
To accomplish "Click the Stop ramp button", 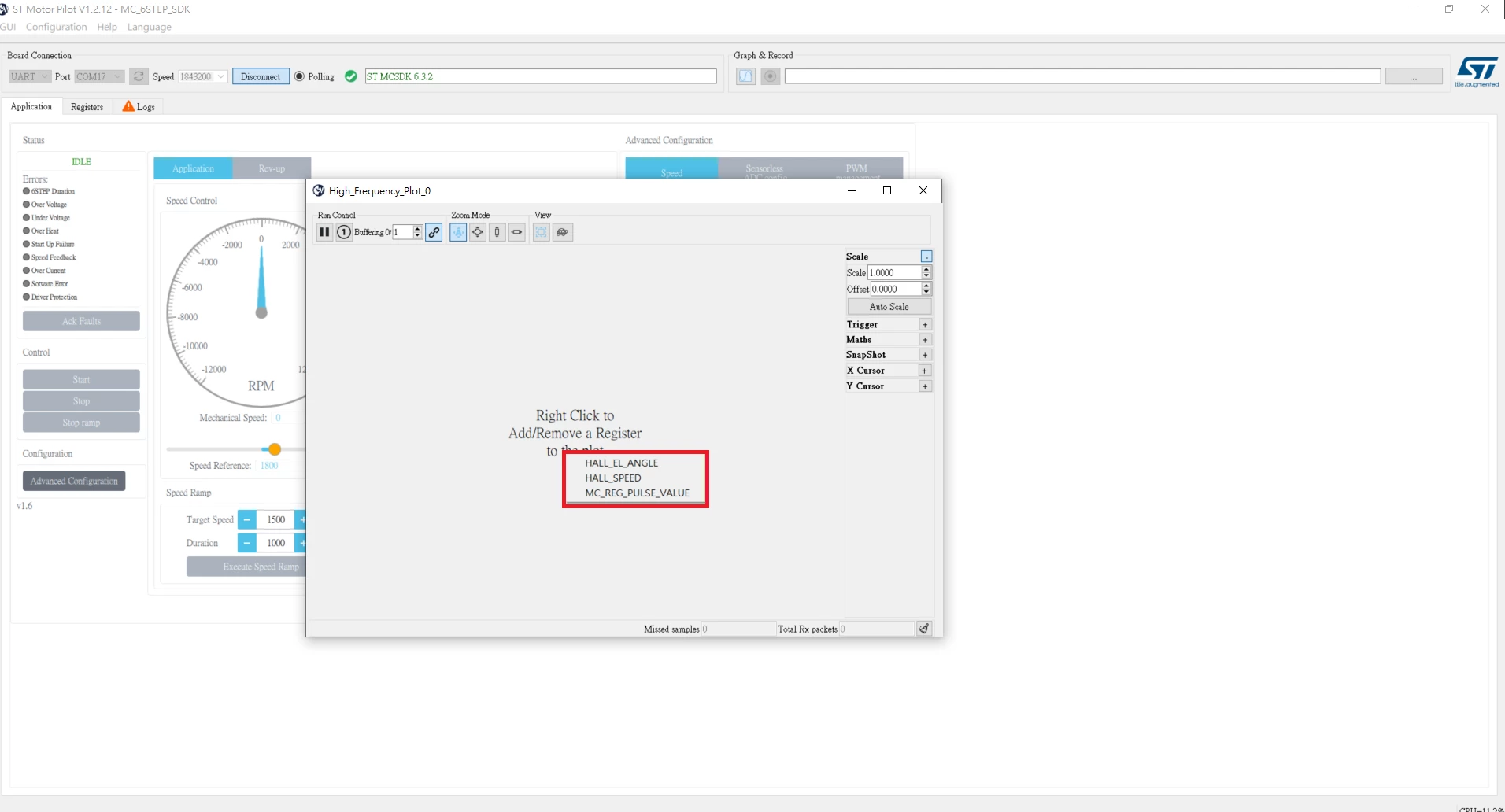I will [x=81, y=423].
